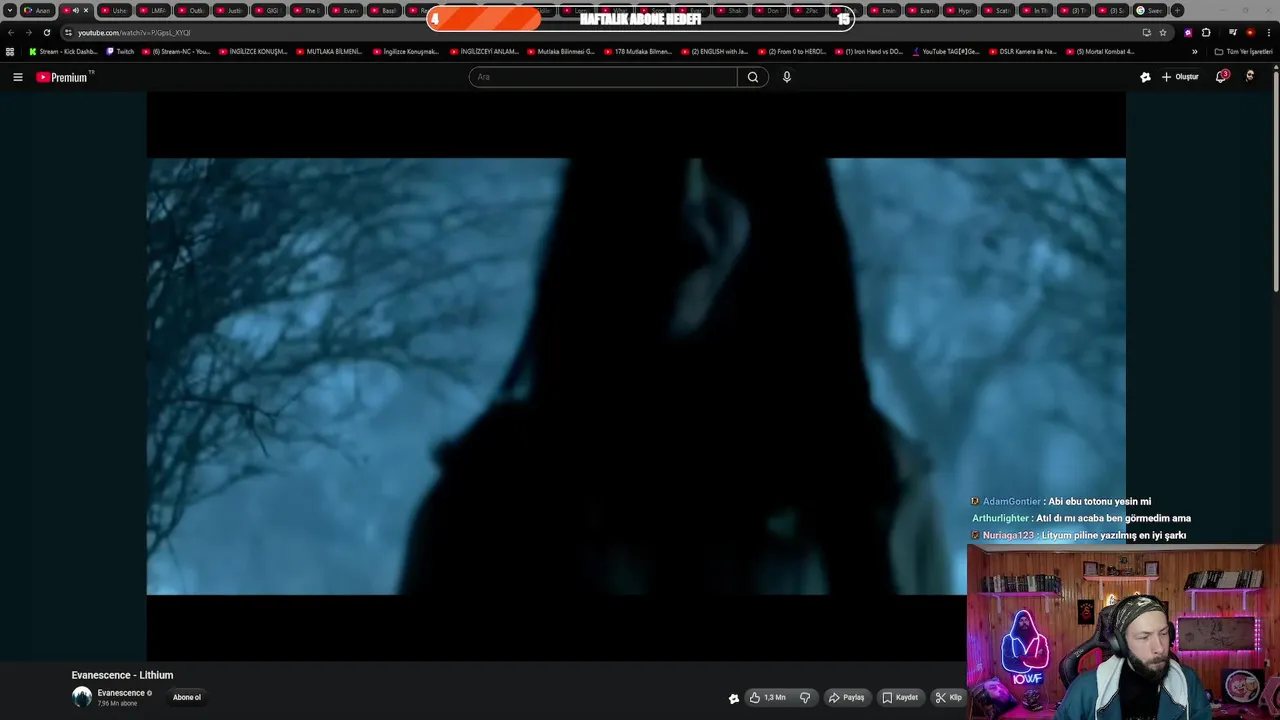Switch to the Hypn tab
This screenshot has width=1280, height=720.
click(x=959, y=10)
